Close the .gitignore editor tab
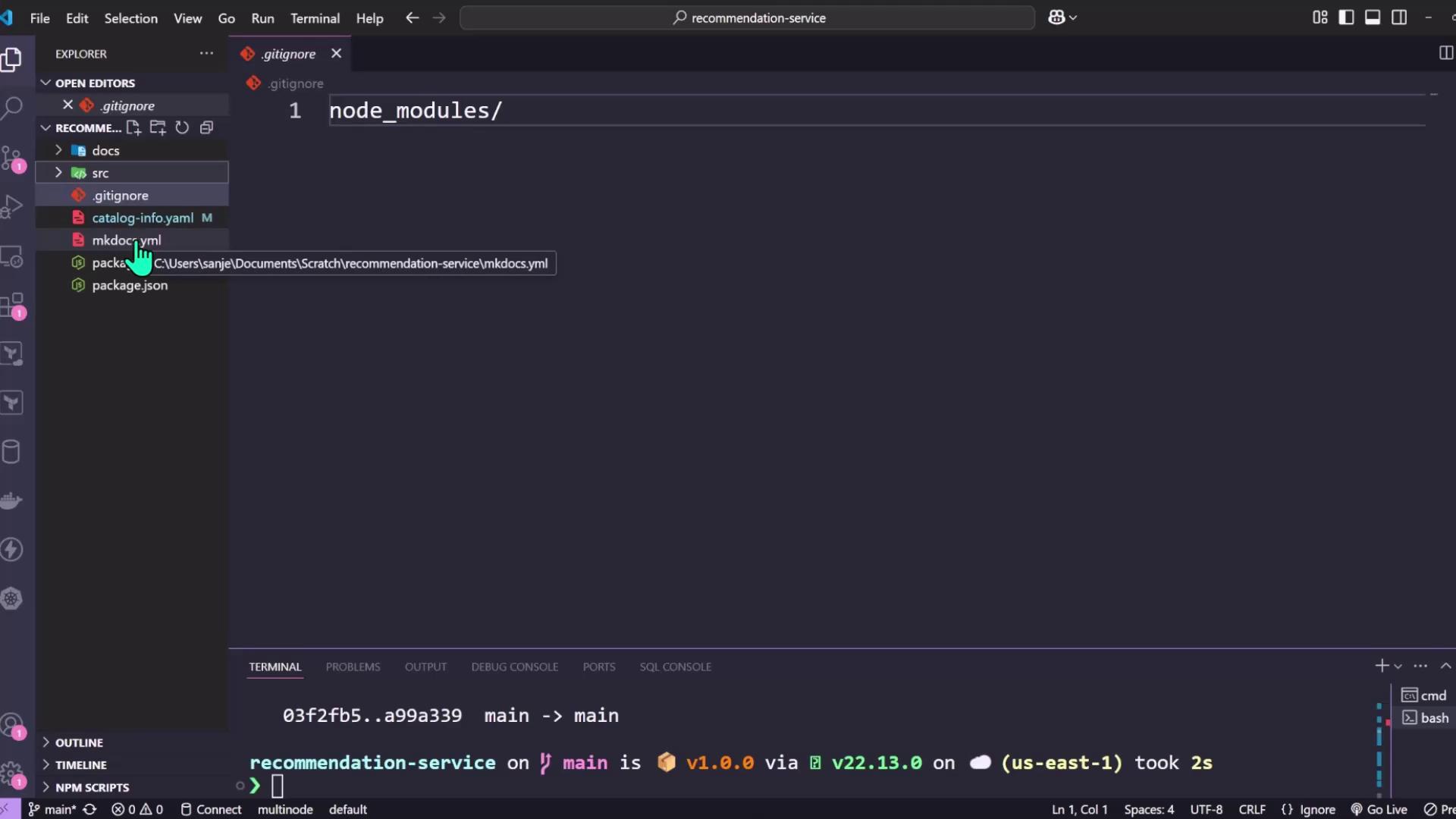This screenshot has width=1456, height=819. (x=336, y=53)
